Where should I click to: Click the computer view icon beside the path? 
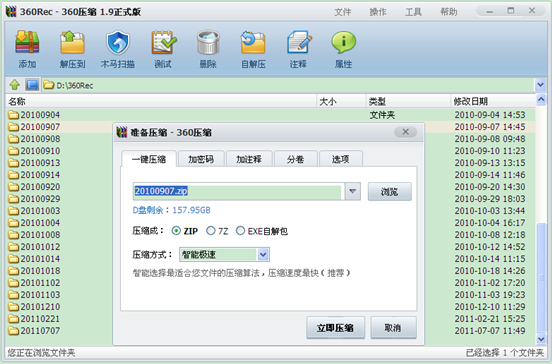point(32,85)
